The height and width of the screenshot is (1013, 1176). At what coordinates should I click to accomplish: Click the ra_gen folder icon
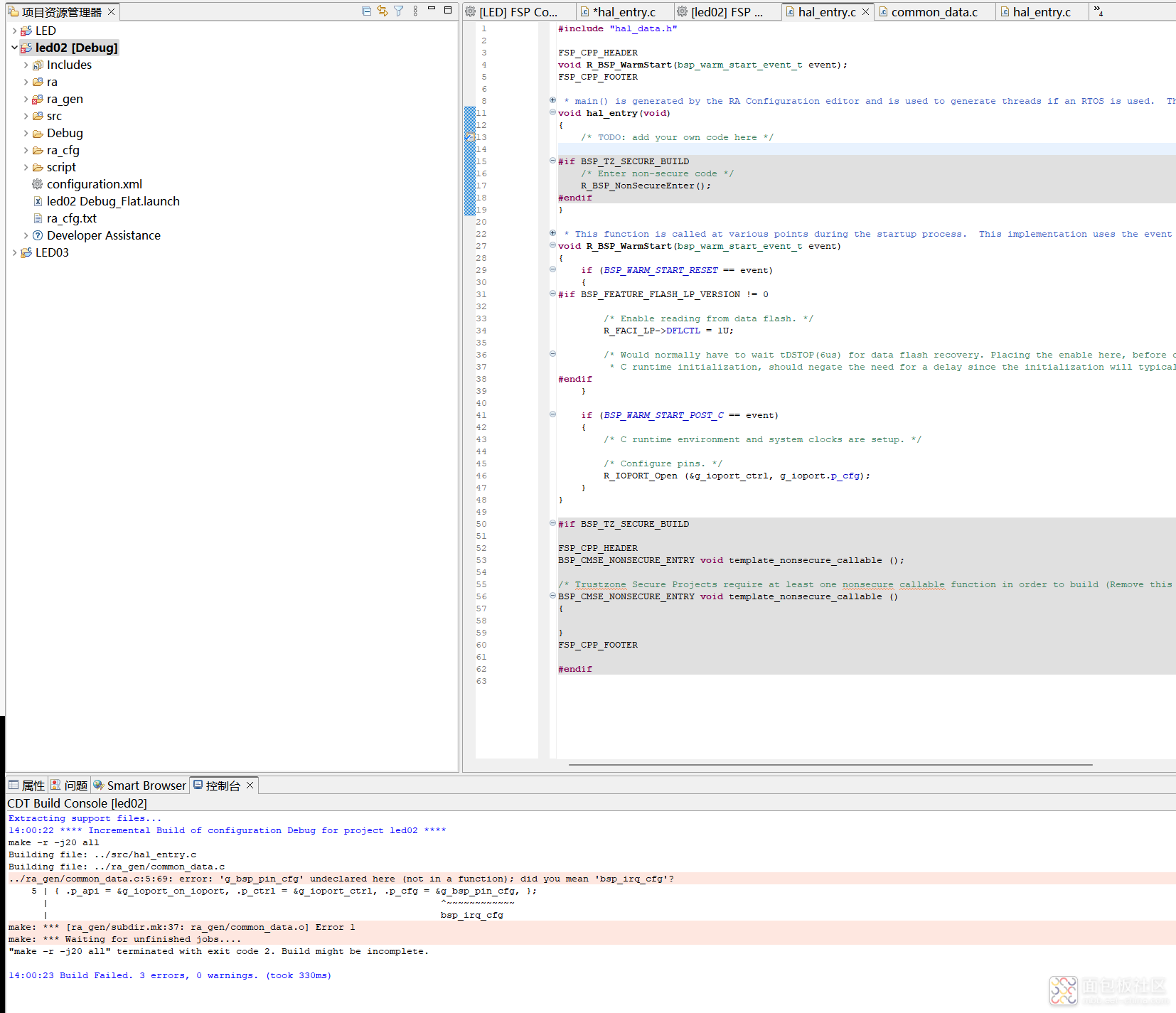pos(38,99)
